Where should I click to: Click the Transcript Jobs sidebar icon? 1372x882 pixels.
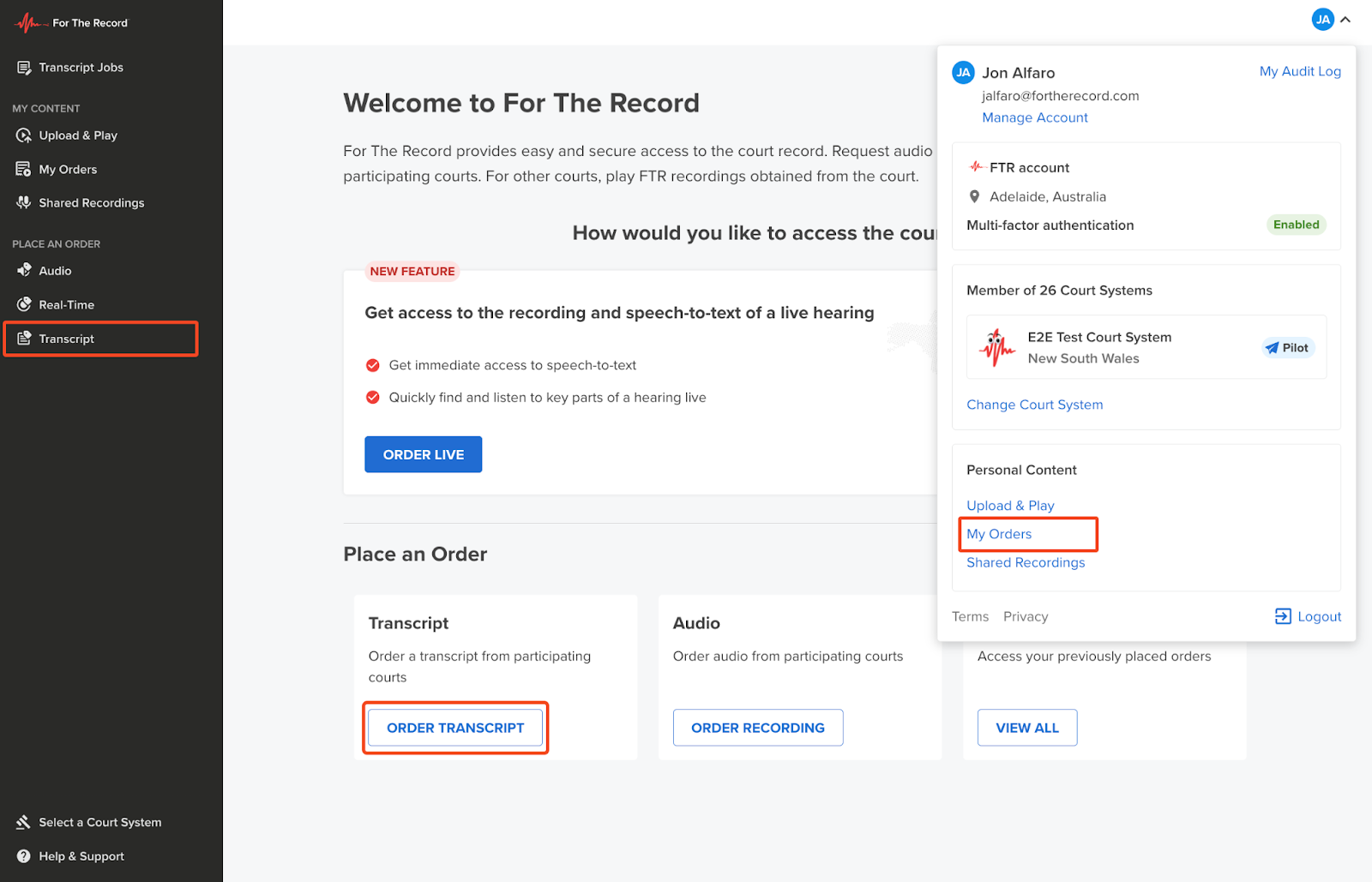[24, 68]
